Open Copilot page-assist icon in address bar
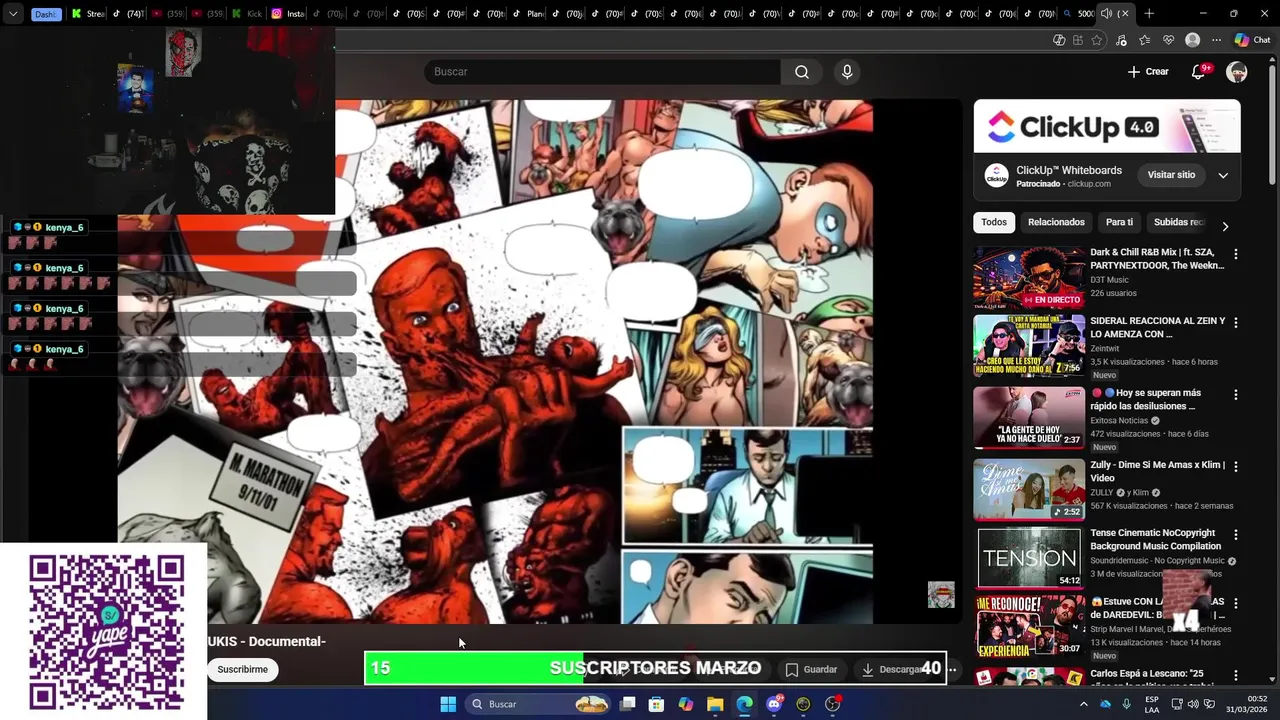1280x720 pixels. click(1059, 40)
